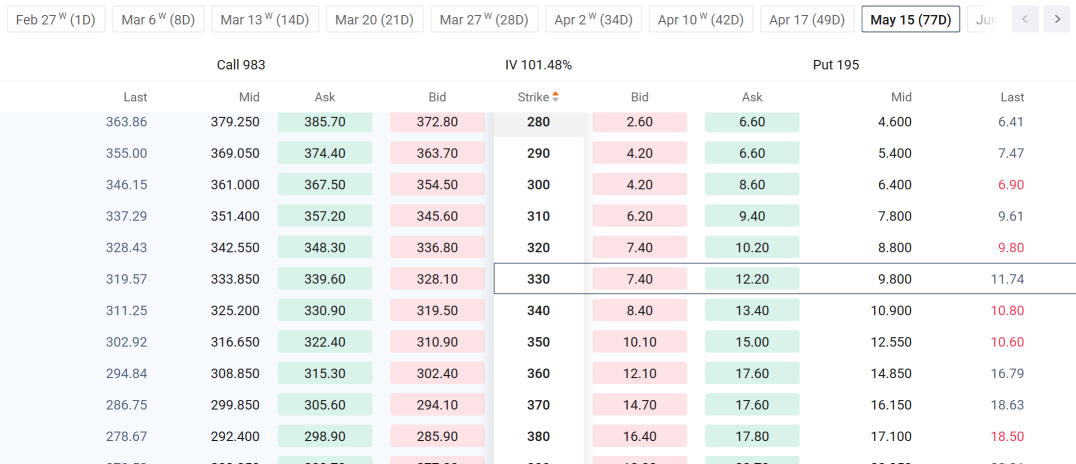The height and width of the screenshot is (464, 1076).
Task: Click call ask 330.90 at strike 340
Action: 325,311
